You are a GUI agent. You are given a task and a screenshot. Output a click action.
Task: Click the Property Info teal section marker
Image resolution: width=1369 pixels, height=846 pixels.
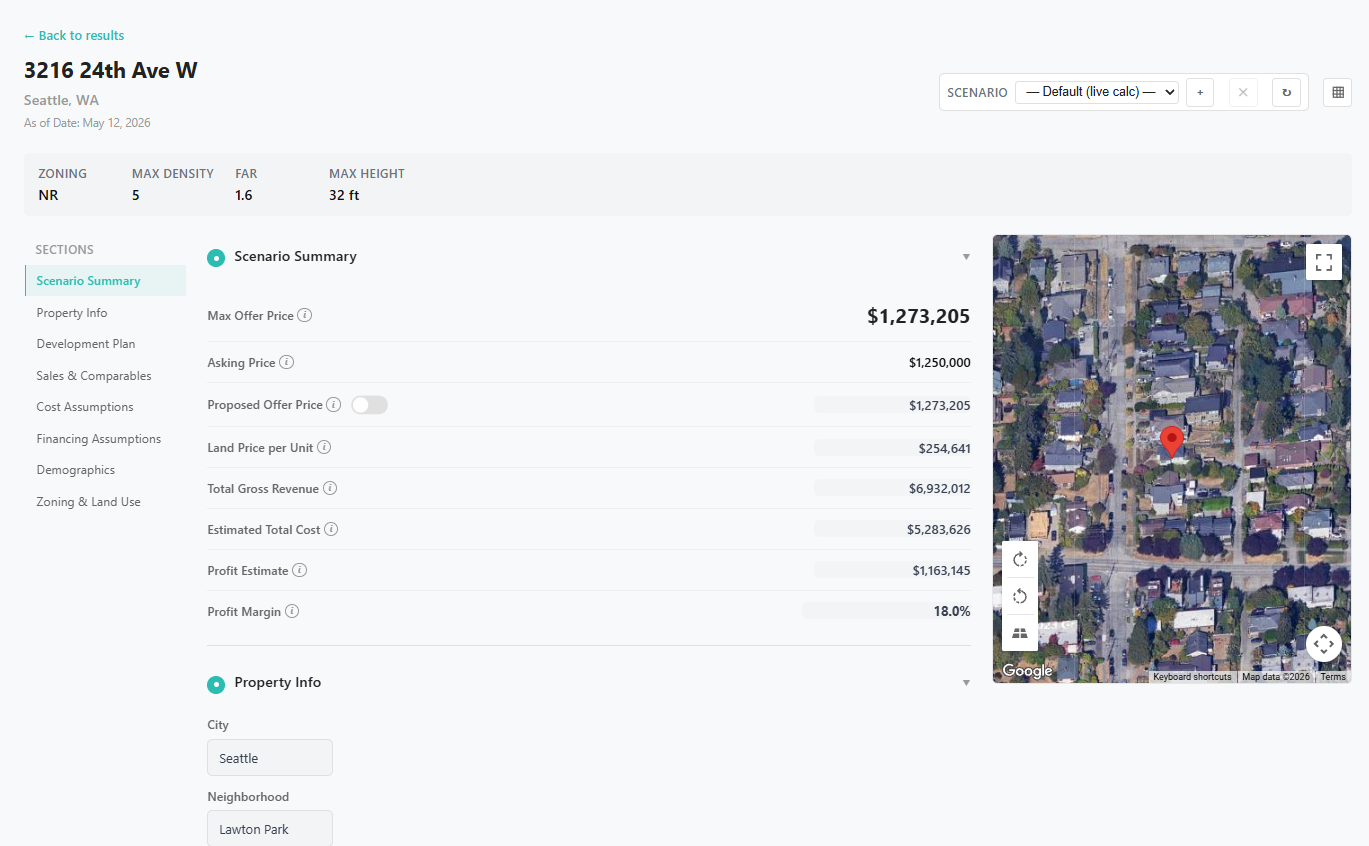pyautogui.click(x=216, y=684)
